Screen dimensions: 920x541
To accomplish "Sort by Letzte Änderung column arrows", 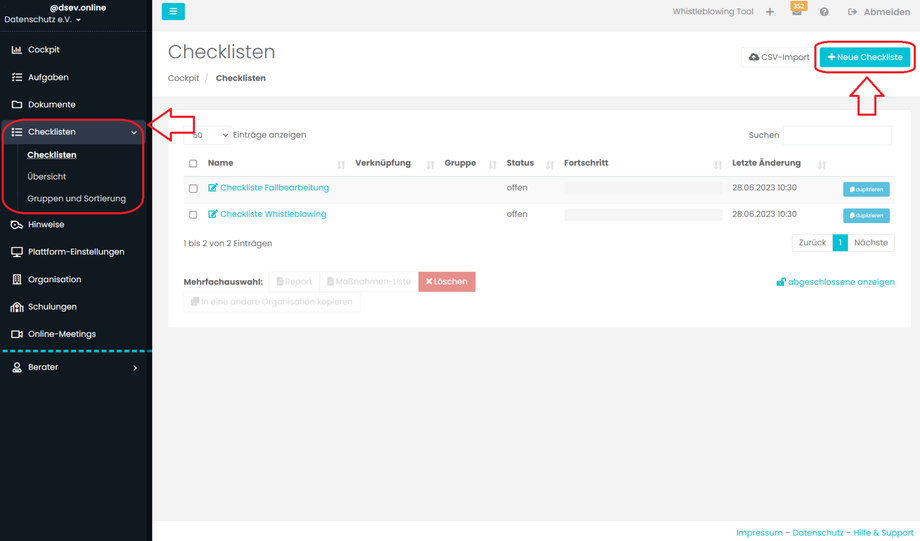I will point(822,164).
